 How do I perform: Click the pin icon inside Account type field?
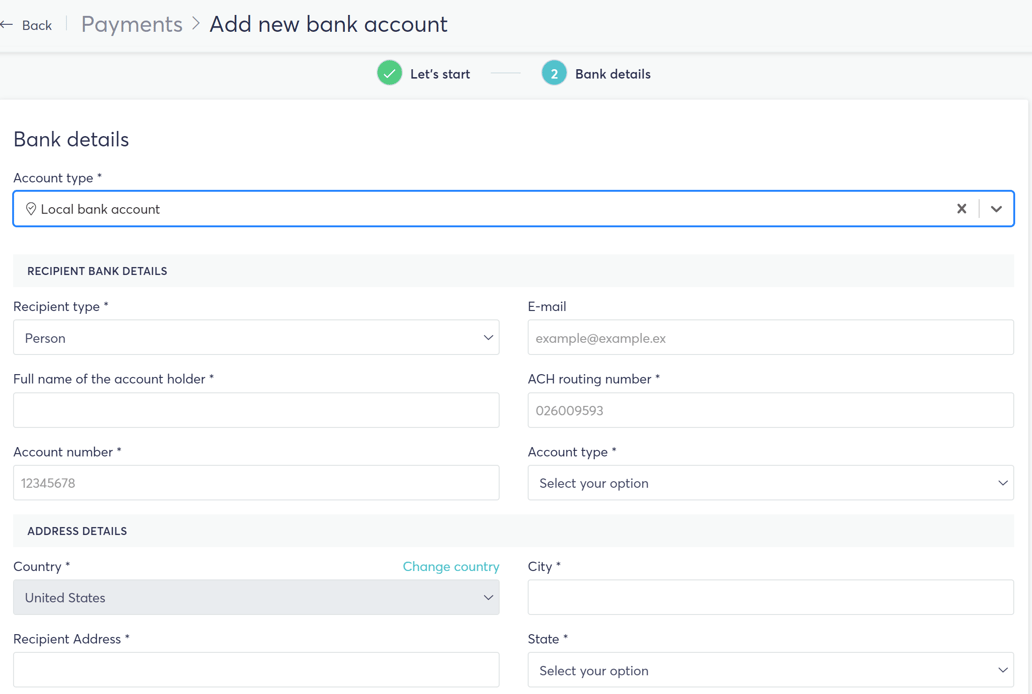[31, 209]
